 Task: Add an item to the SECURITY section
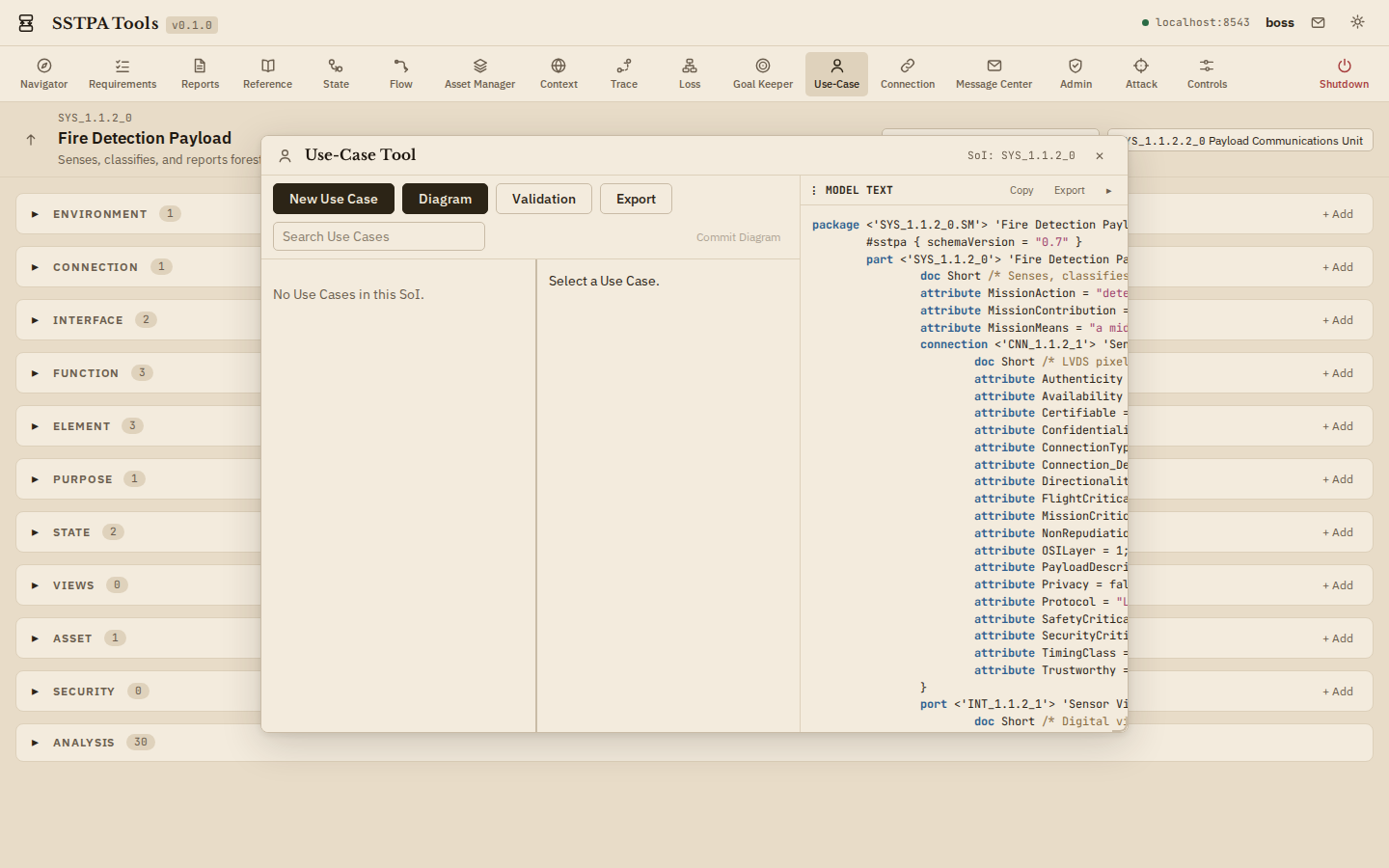point(1338,692)
